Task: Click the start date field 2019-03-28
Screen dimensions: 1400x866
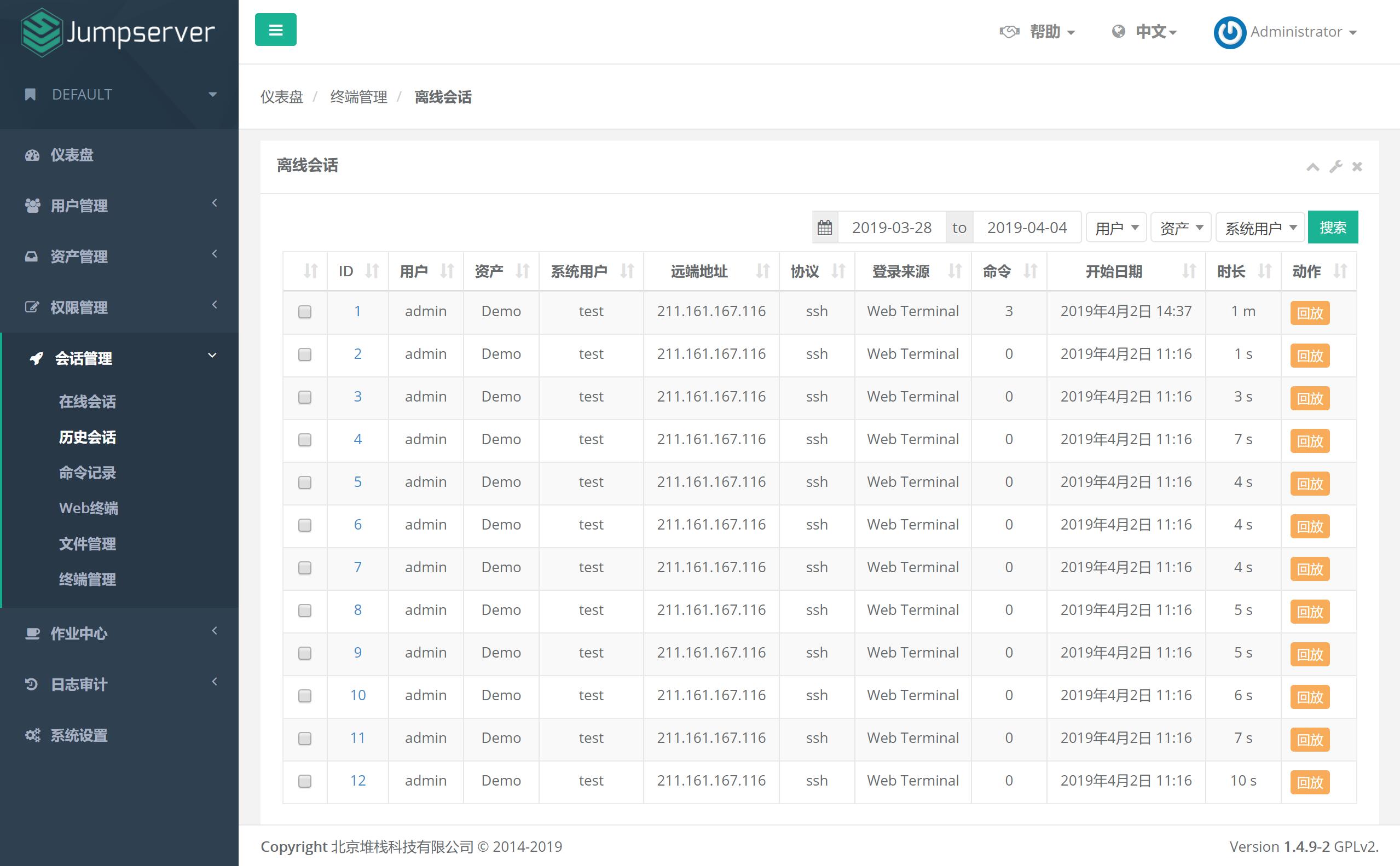Action: coord(892,228)
